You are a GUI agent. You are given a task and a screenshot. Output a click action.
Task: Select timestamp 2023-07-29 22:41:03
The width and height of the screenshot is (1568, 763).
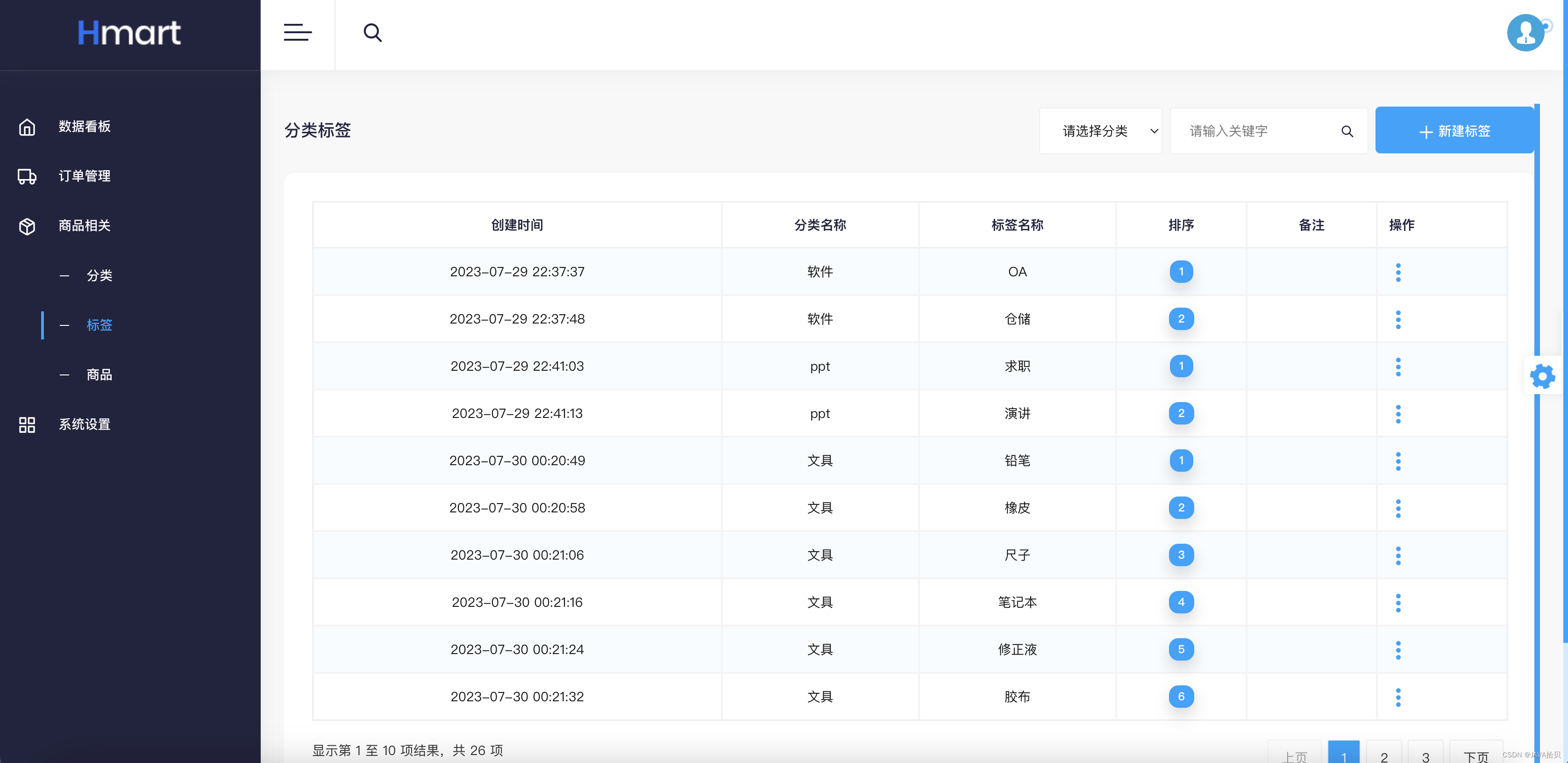[517, 367]
